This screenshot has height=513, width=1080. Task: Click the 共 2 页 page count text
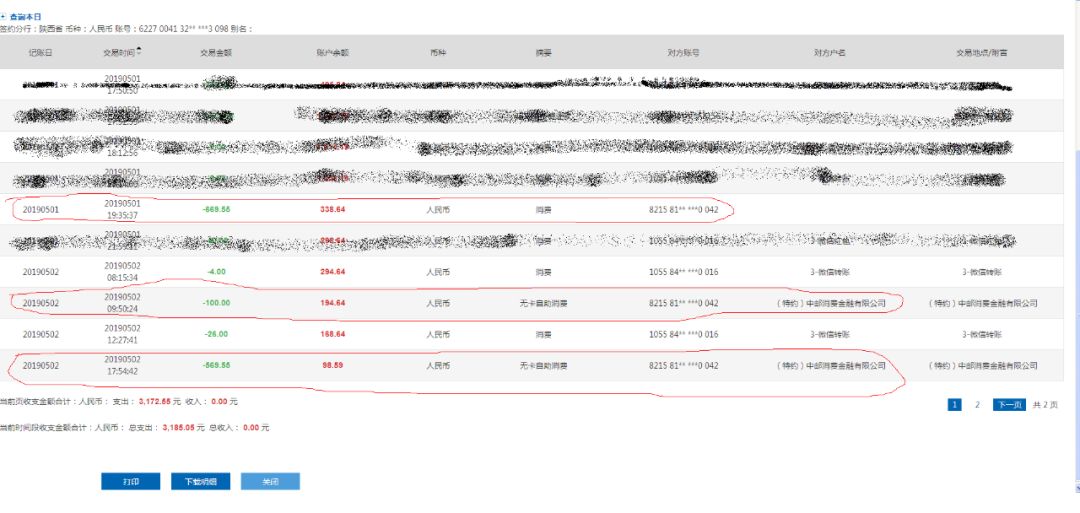(1045, 405)
